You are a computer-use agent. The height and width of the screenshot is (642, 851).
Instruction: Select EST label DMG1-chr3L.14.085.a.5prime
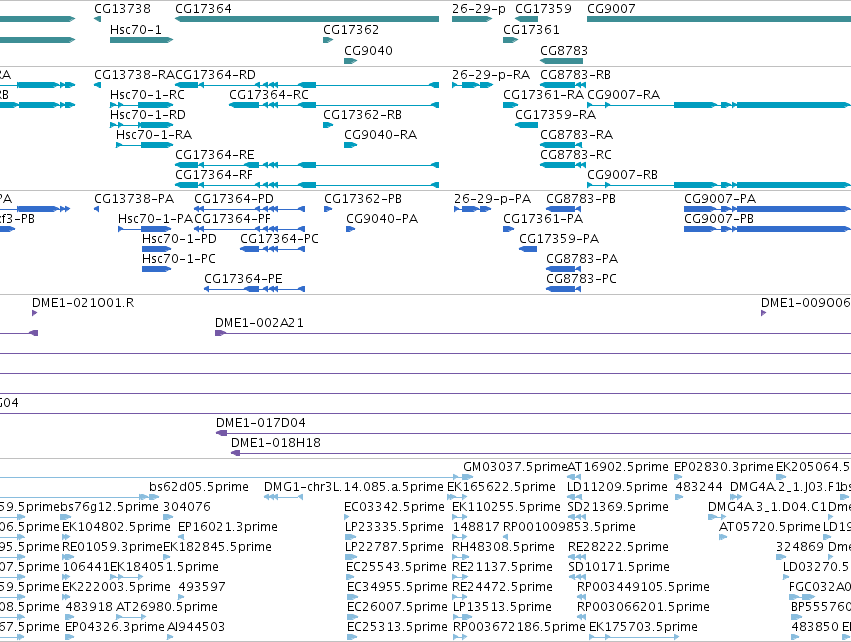tap(353, 486)
